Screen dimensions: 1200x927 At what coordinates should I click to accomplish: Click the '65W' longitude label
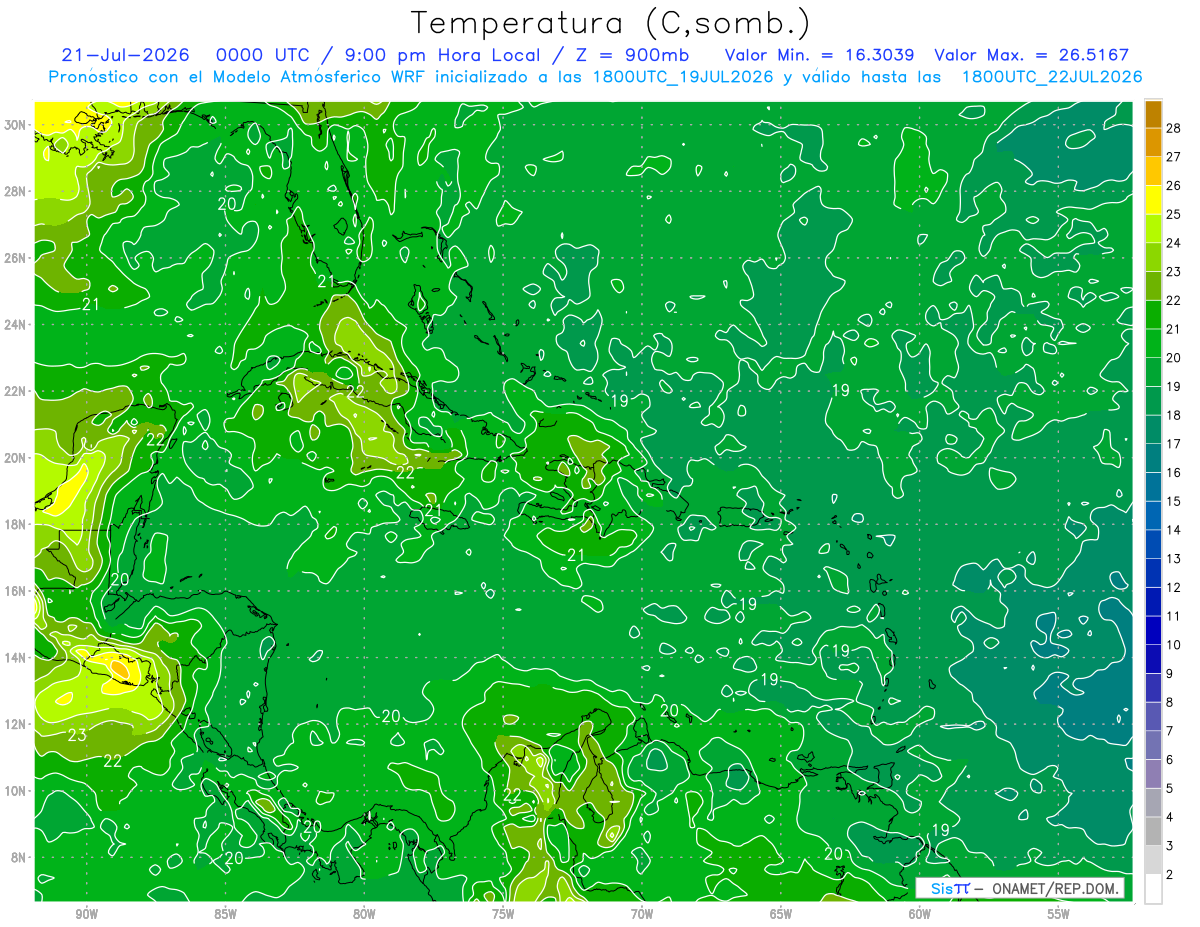tap(781, 914)
